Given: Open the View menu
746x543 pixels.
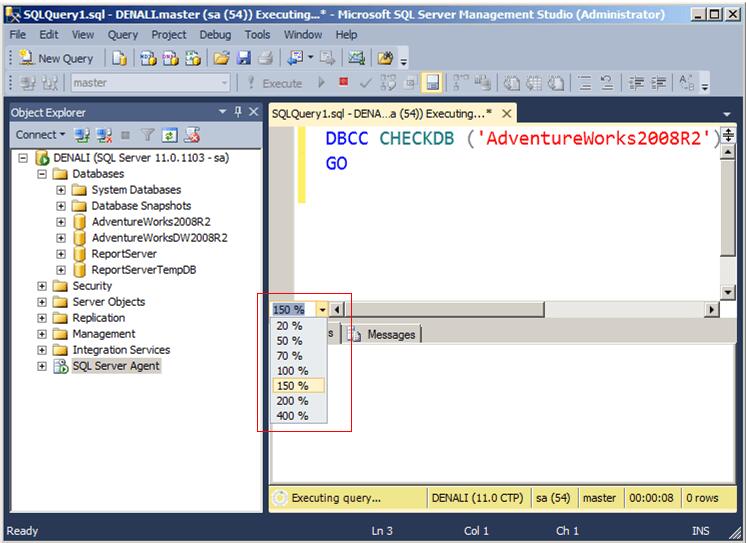Looking at the screenshot, I should coord(83,35).
